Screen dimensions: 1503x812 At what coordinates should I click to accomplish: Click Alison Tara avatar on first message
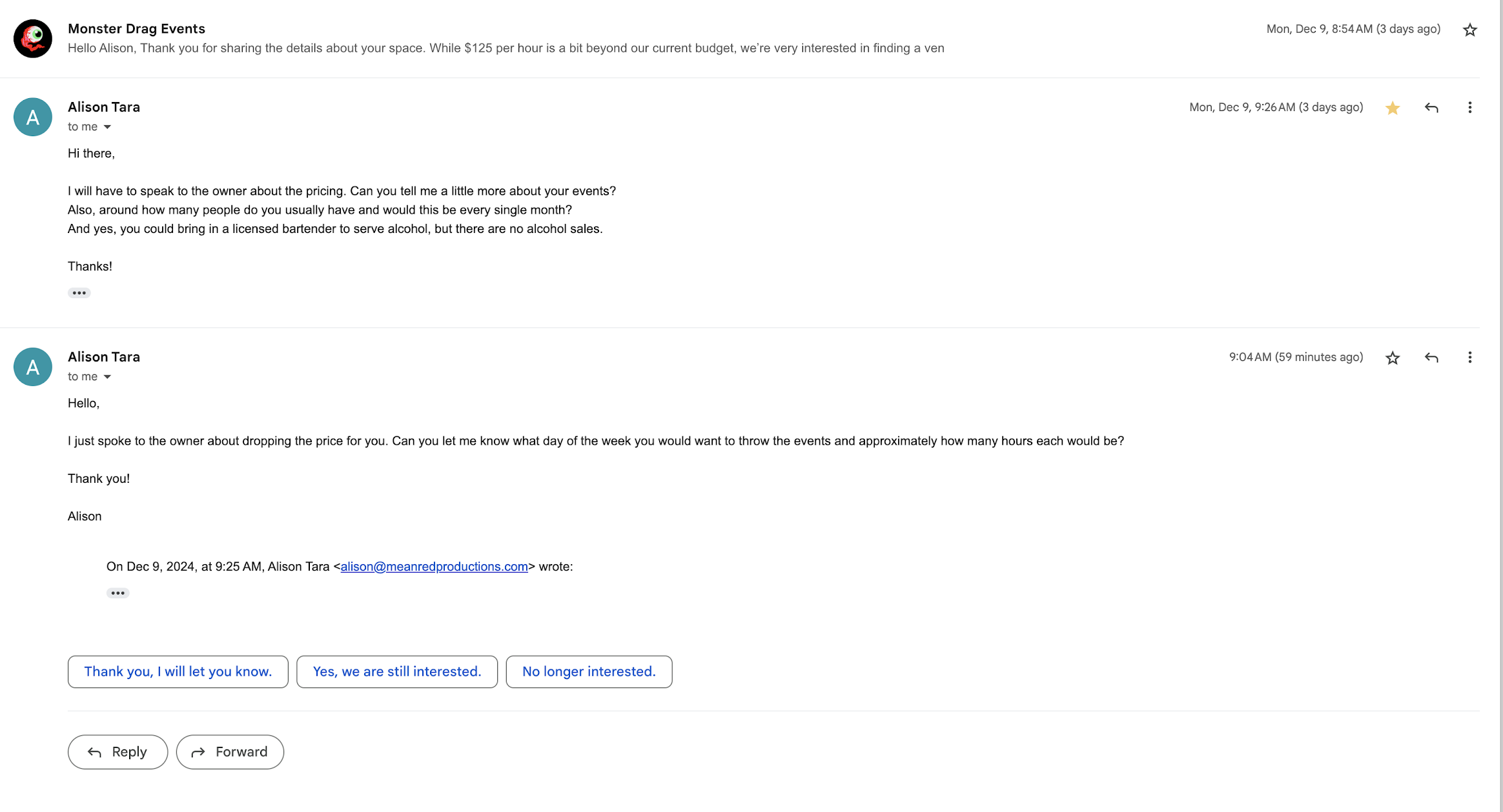point(33,117)
